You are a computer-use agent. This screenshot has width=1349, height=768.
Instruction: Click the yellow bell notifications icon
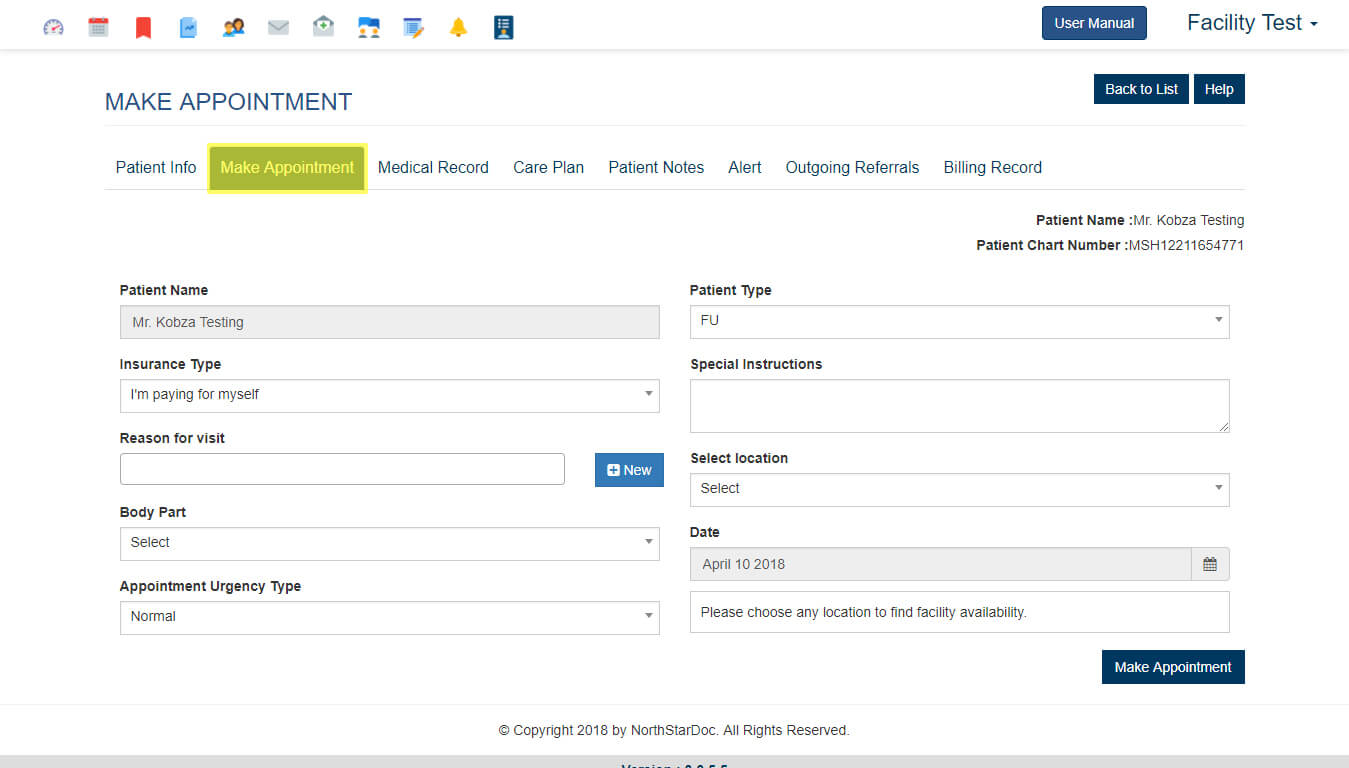458,27
